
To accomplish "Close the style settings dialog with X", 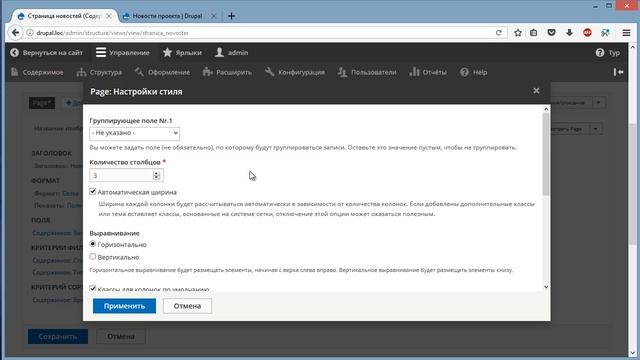I will [x=536, y=91].
